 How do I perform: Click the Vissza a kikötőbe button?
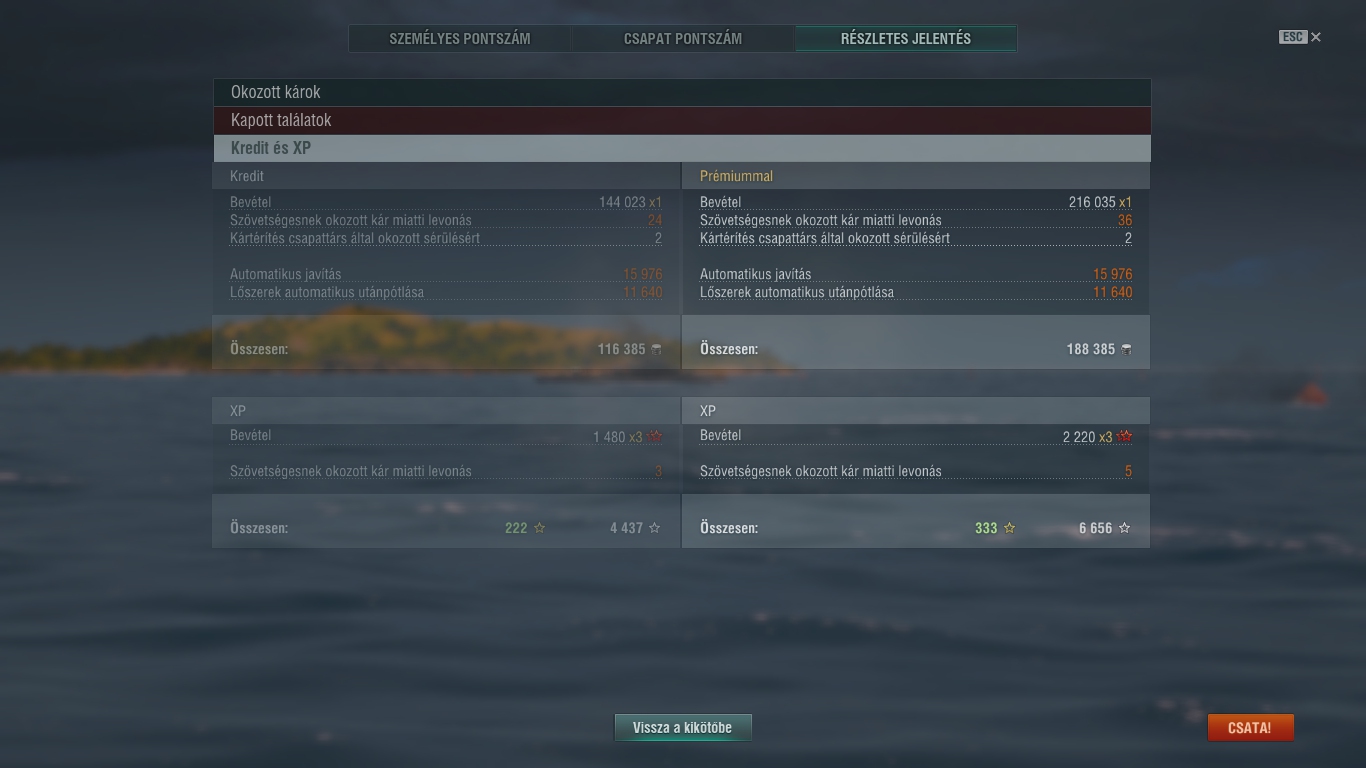(683, 728)
